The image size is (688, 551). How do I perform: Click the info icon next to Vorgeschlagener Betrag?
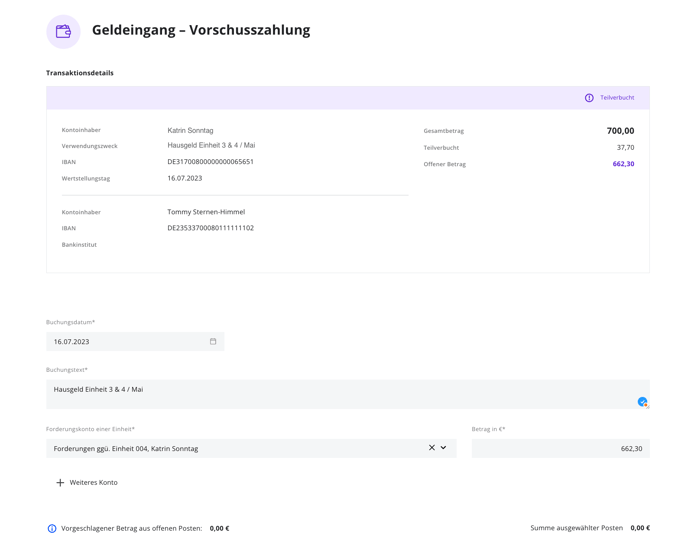pos(52,529)
